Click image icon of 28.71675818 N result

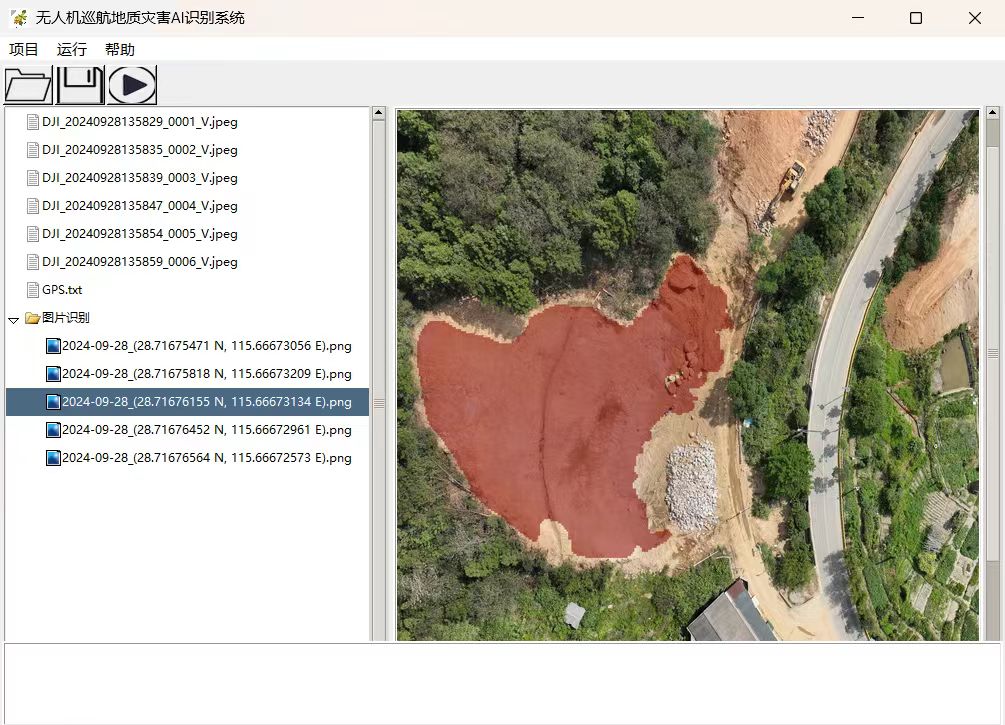(53, 374)
